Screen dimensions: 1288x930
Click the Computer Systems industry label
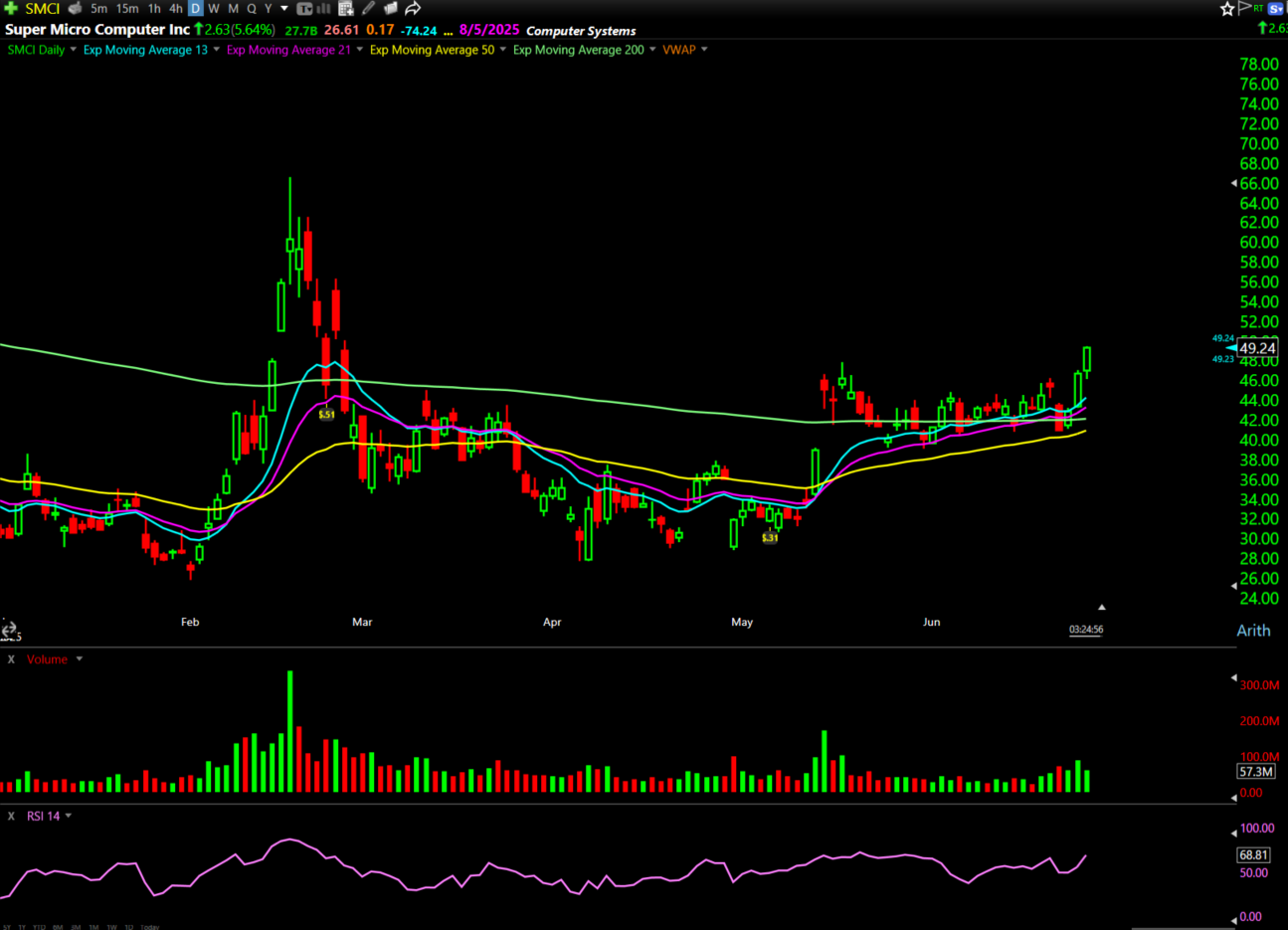pyautogui.click(x=581, y=31)
